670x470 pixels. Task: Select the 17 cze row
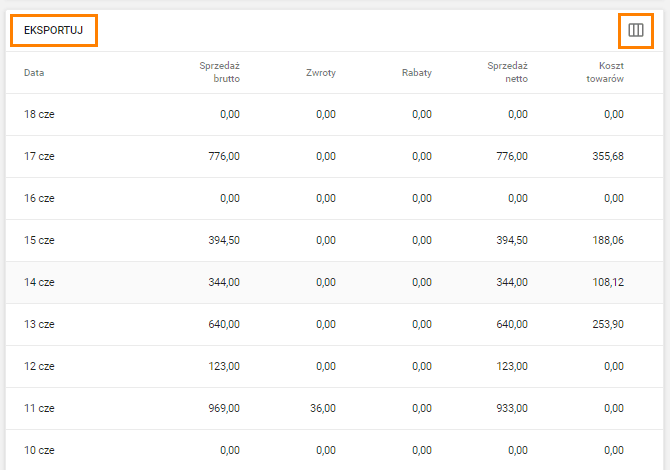(x=40, y=157)
